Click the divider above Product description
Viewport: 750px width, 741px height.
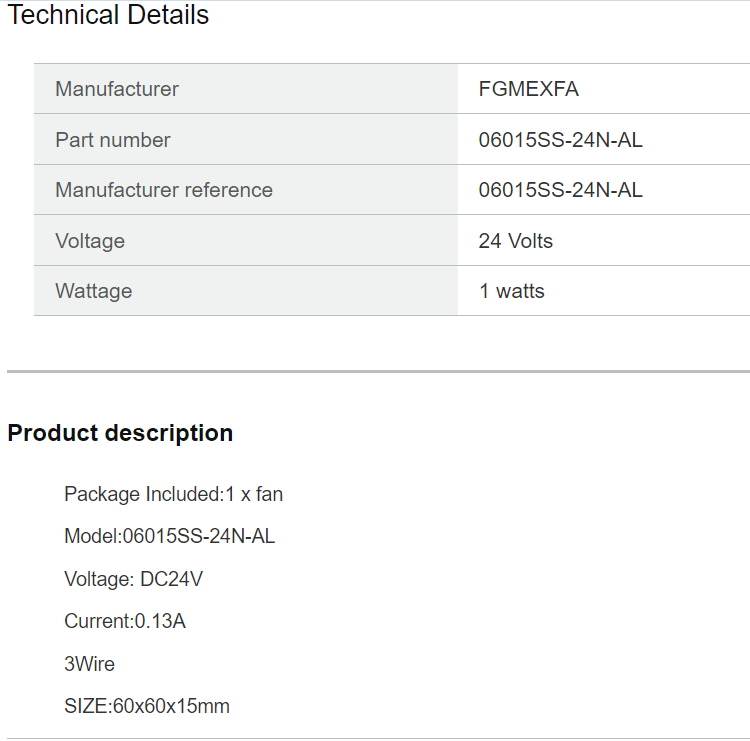click(x=378, y=371)
